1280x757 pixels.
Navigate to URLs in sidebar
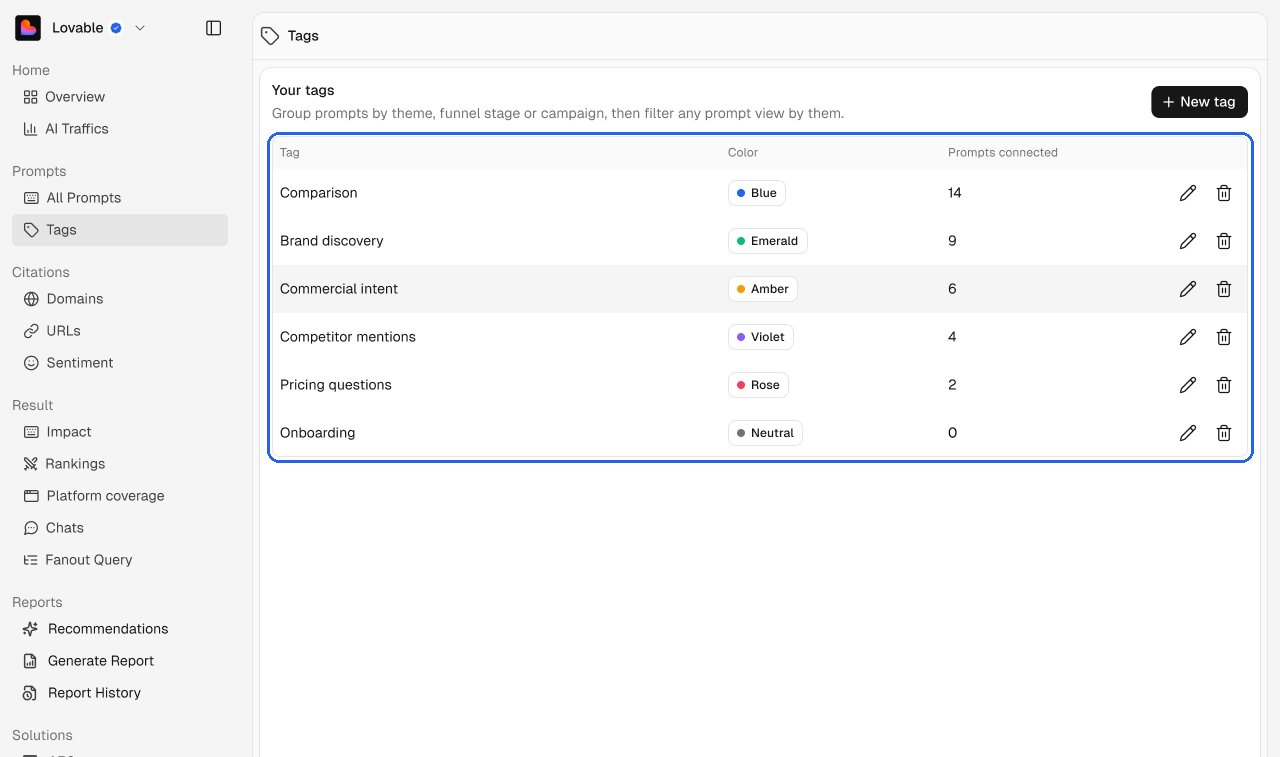[120, 331]
